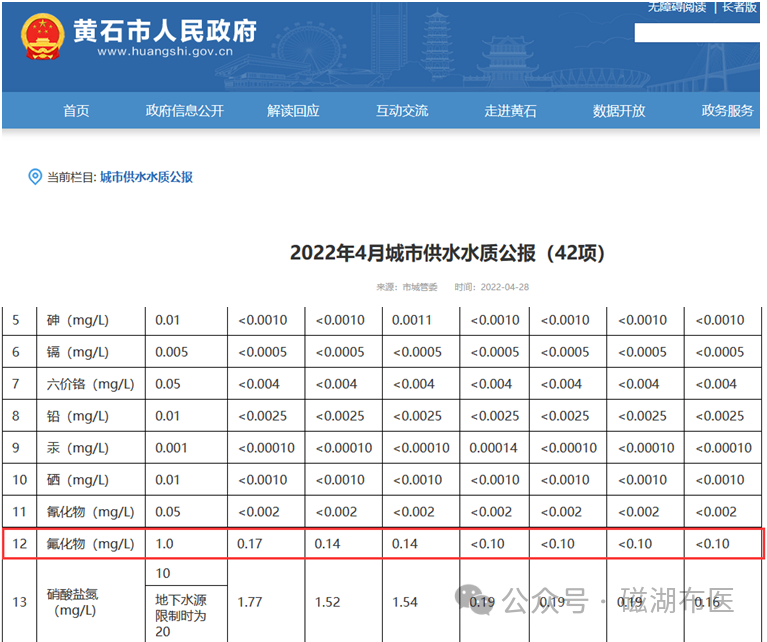Open the 政务服务 navigation item
Viewport: 767px width, 642px height.
tap(727, 111)
